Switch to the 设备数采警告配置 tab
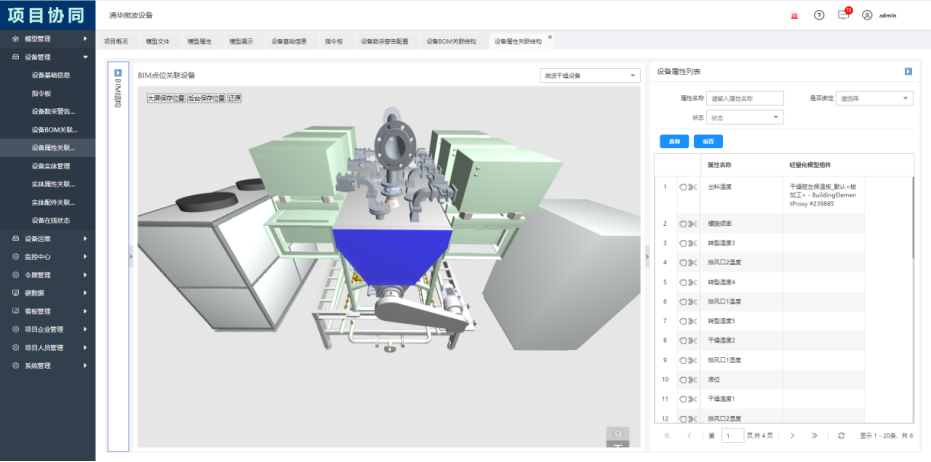This screenshot has width=931, height=462. [385, 42]
